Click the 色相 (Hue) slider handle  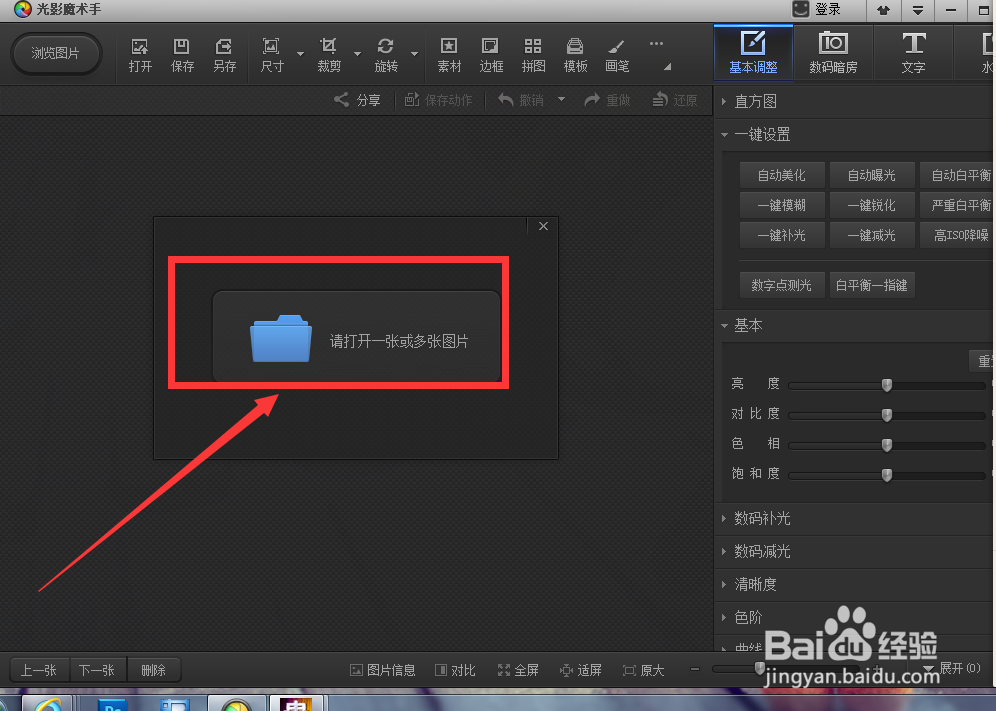coord(887,445)
